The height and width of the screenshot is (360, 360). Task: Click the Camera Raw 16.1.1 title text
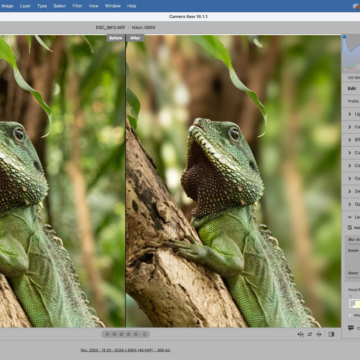point(188,17)
